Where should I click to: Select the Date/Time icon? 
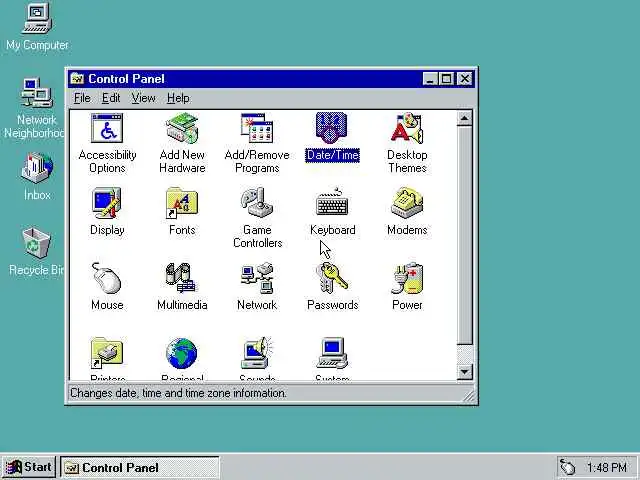click(x=332, y=129)
